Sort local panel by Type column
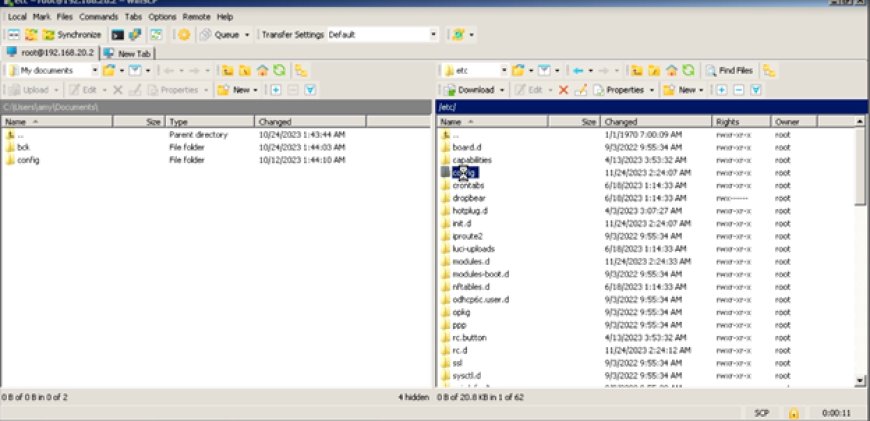The width and height of the screenshot is (870, 421). pyautogui.click(x=210, y=121)
